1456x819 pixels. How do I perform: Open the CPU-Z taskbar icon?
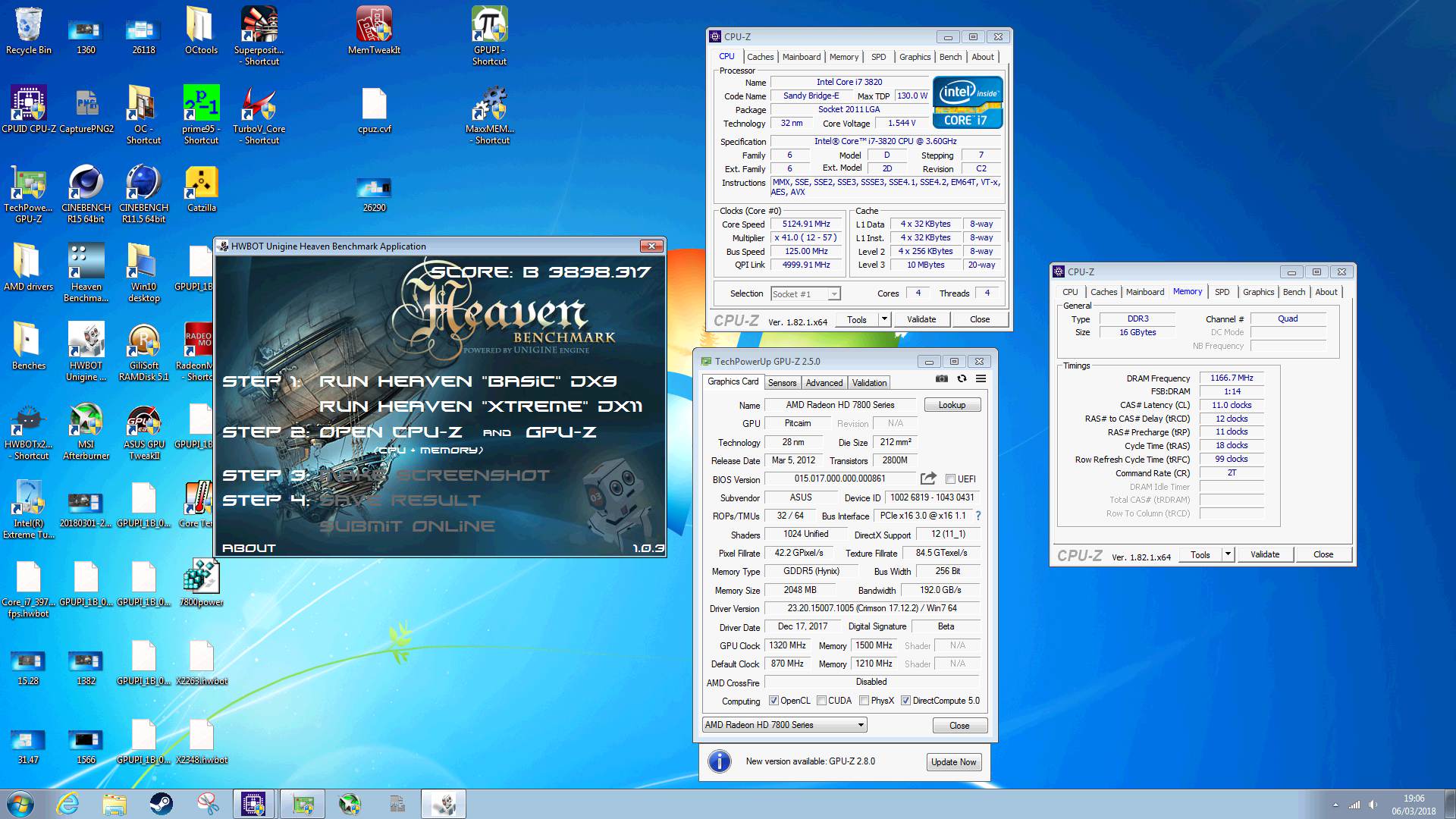[x=253, y=803]
